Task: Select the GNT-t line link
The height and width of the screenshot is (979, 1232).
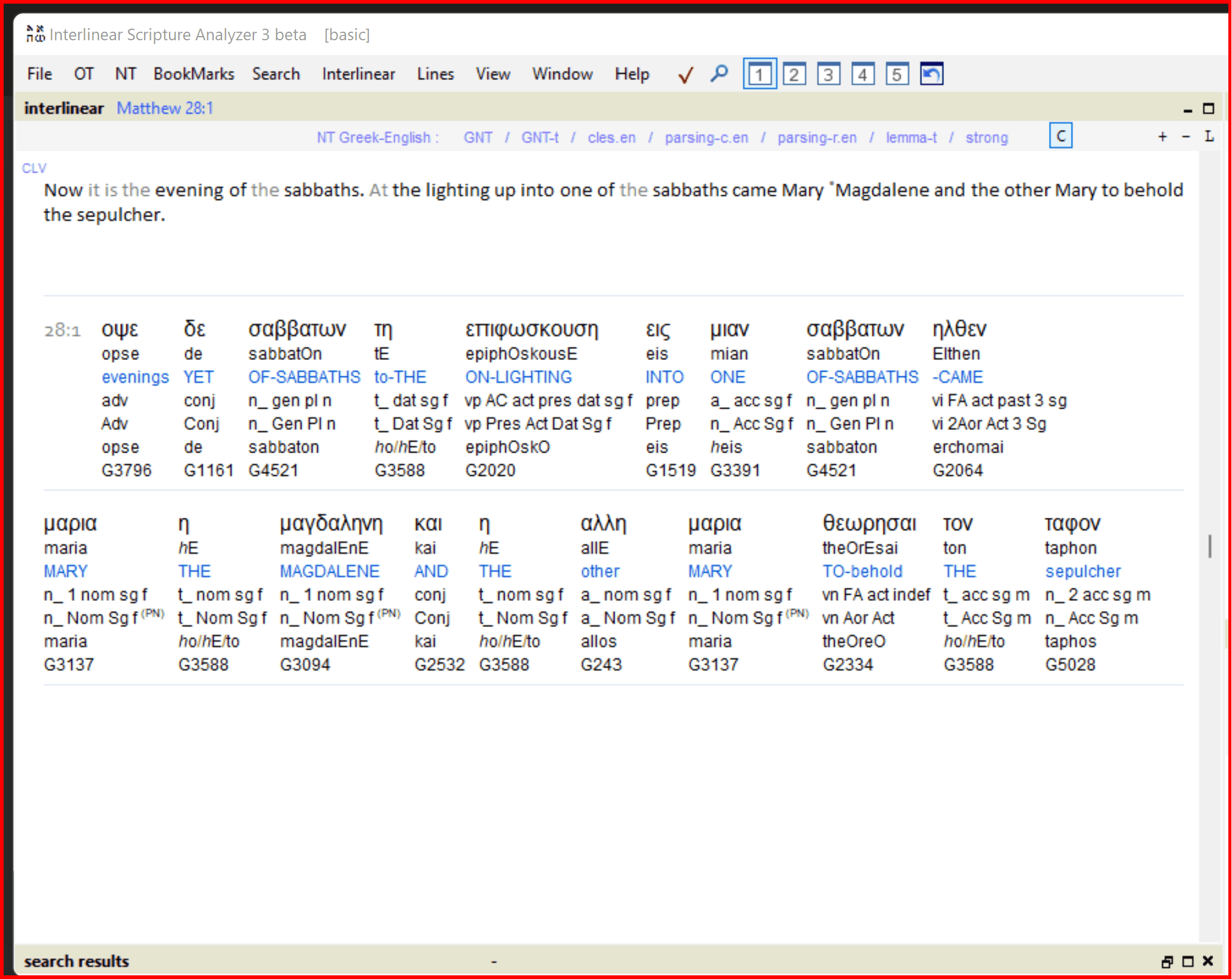Action: coord(539,138)
